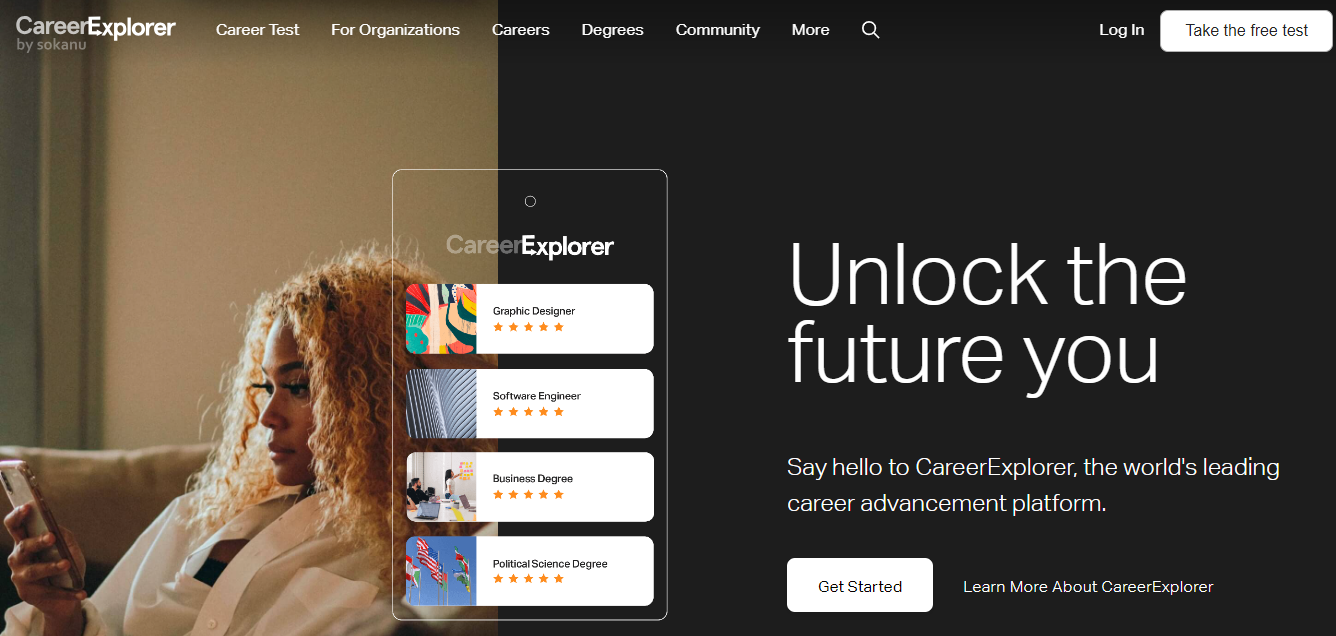Click the Political Science Degree flags thumbnail
1336x636 pixels.
pos(441,571)
